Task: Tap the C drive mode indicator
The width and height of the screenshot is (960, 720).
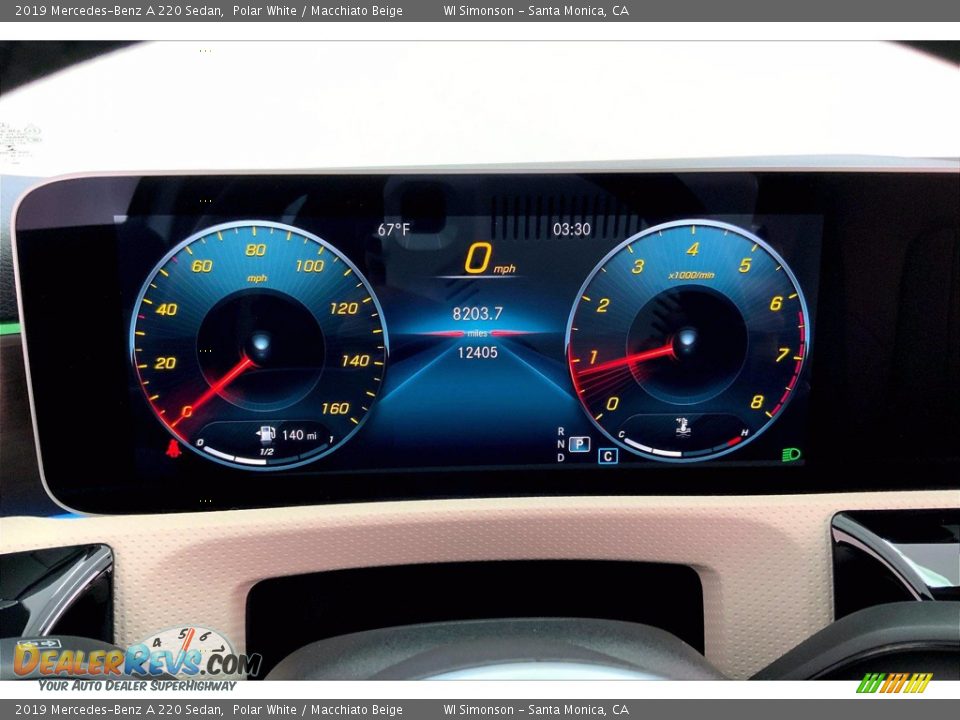Action: (x=608, y=456)
